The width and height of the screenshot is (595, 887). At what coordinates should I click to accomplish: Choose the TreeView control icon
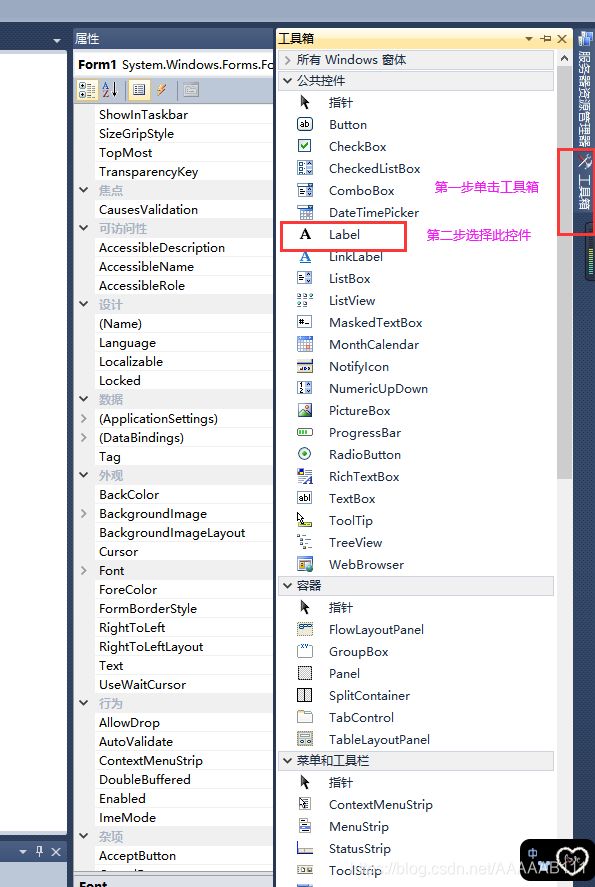click(304, 542)
